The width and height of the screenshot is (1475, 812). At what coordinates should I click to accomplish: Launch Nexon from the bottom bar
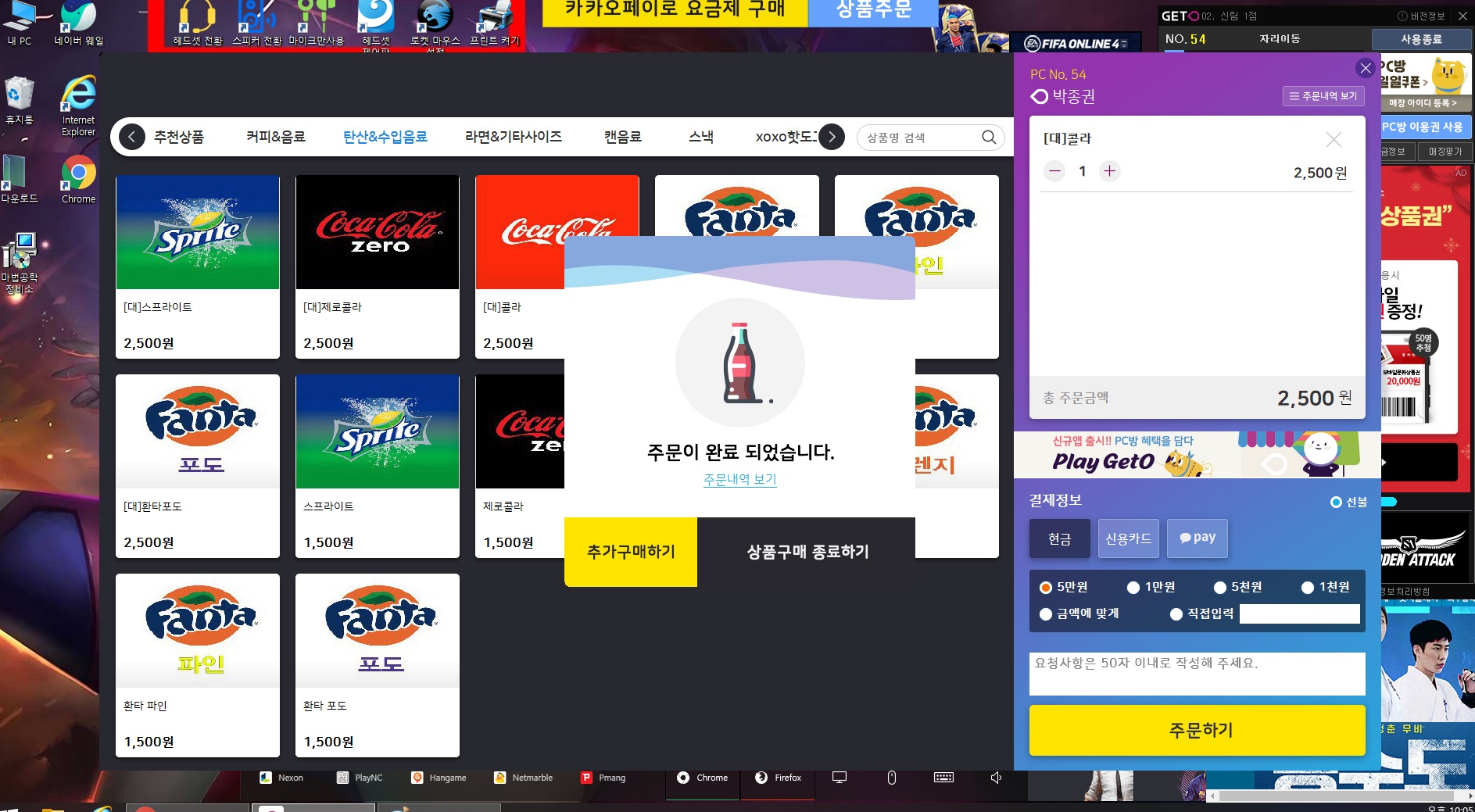(x=281, y=778)
